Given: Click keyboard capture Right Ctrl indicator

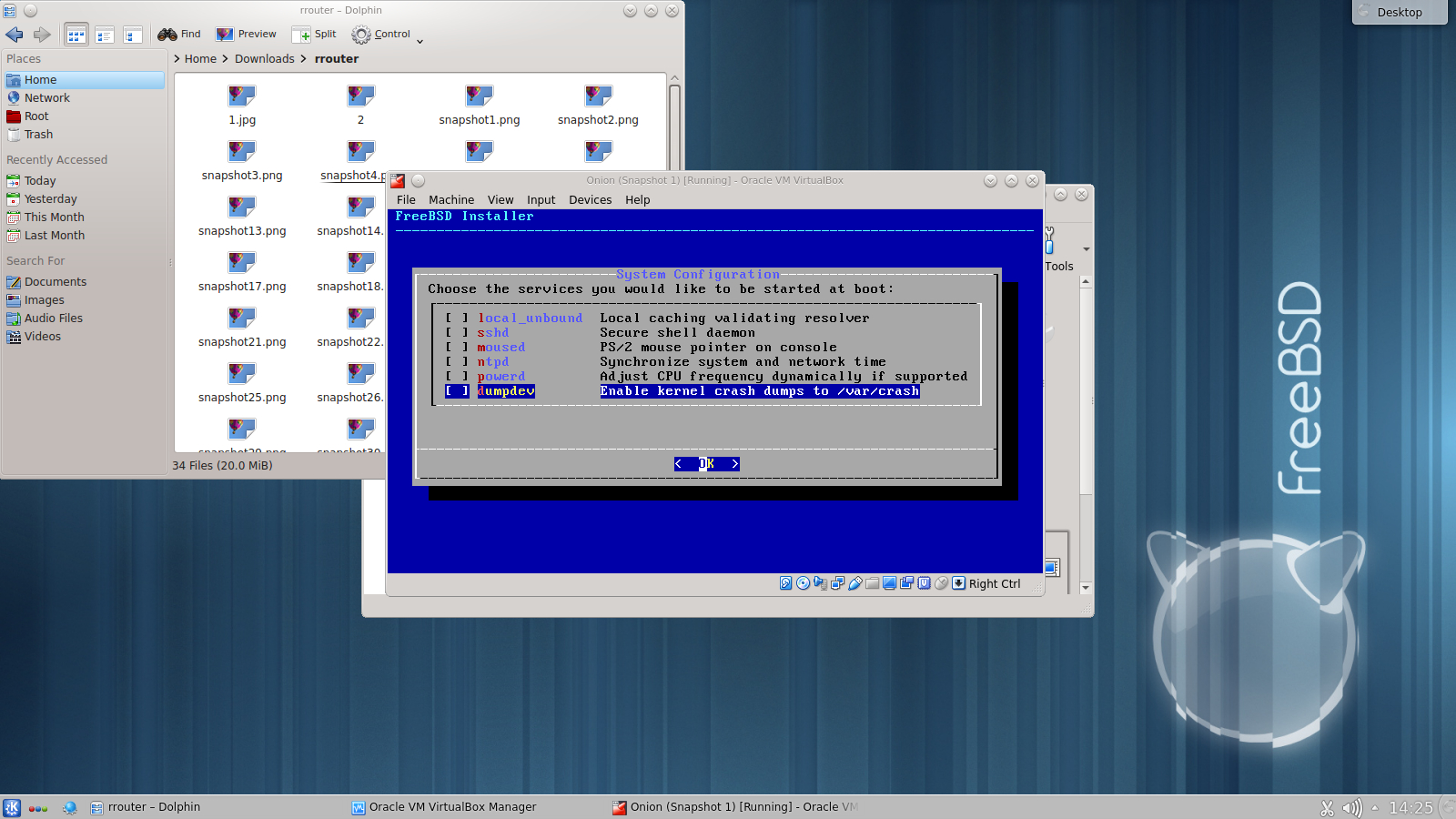Looking at the screenshot, I should coord(986,583).
